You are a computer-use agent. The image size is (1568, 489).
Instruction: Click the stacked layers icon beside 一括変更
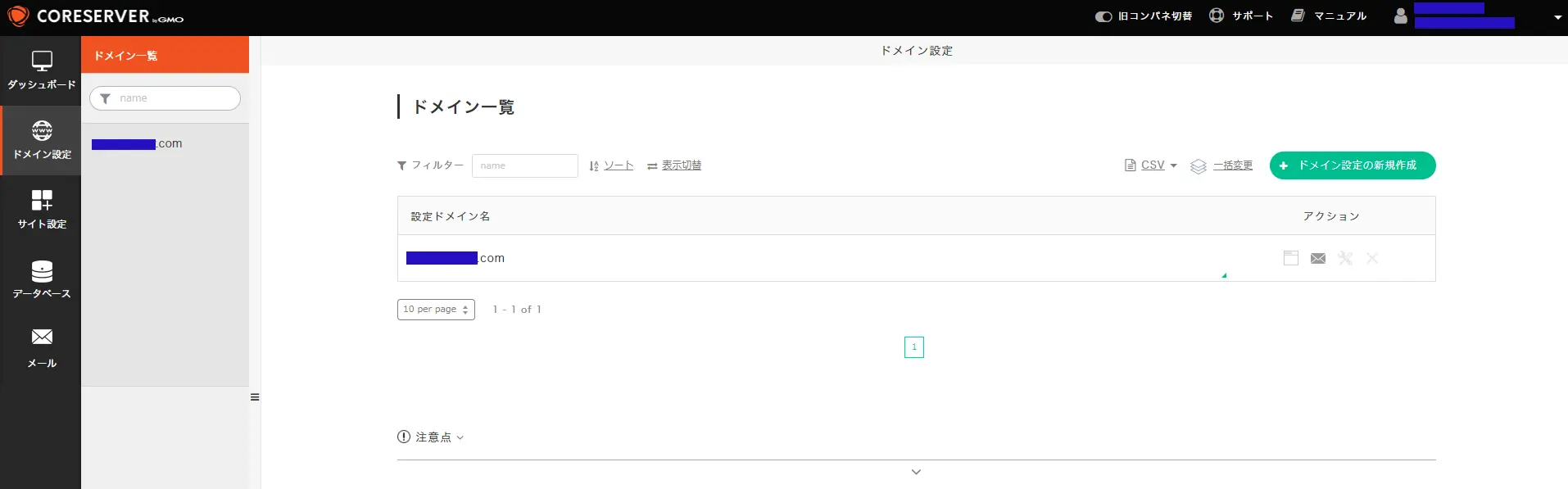coord(1199,166)
